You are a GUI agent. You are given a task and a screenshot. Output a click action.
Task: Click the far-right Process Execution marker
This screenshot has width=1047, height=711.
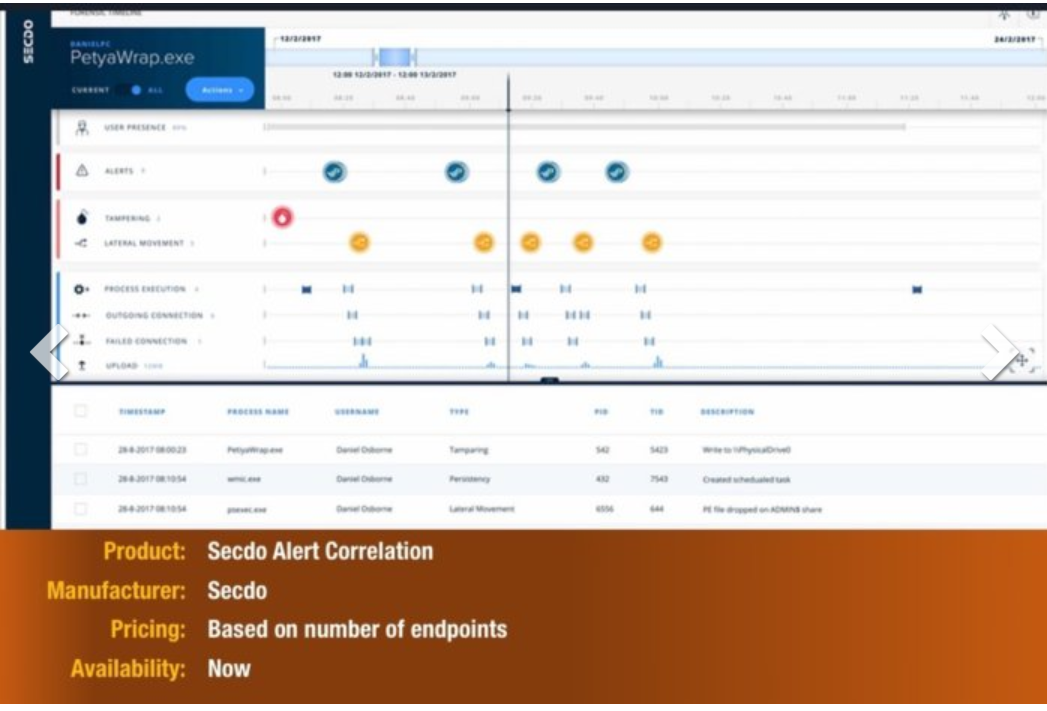[917, 289]
